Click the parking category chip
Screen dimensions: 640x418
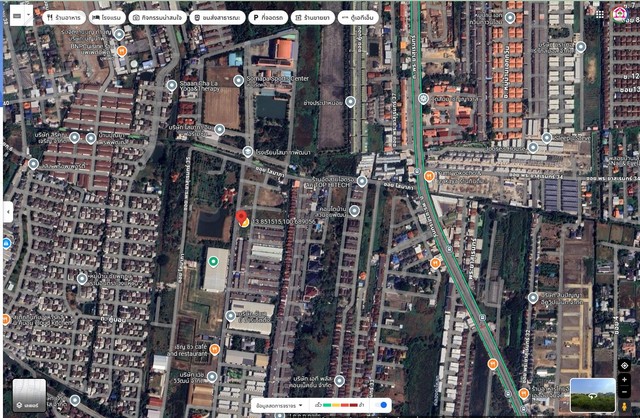pos(268,17)
